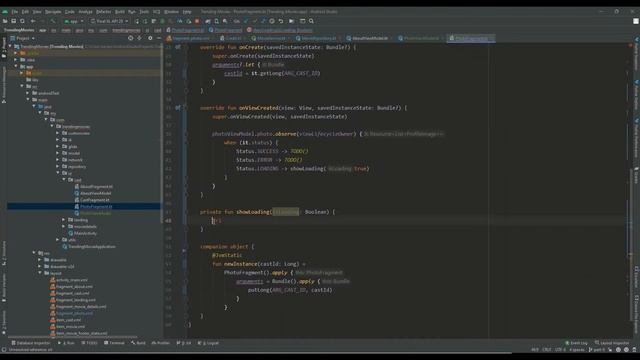Image resolution: width=640 pixels, height=360 pixels.
Task: Expand the repository package folder
Action: [x=58, y=167]
